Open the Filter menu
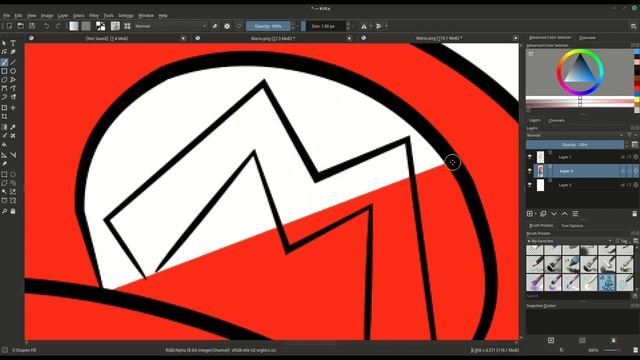 [x=94, y=16]
